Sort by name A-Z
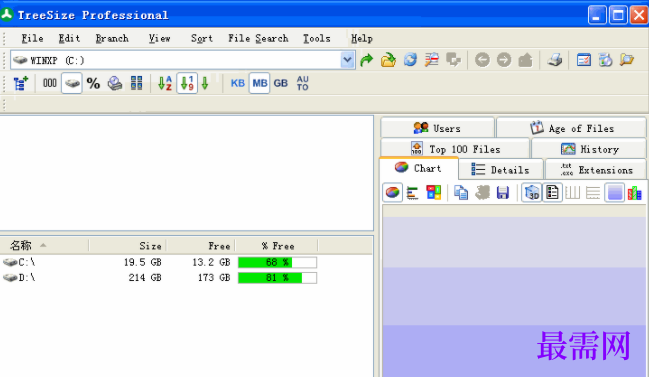Viewport: 649px width, 377px height. pyautogui.click(x=165, y=83)
